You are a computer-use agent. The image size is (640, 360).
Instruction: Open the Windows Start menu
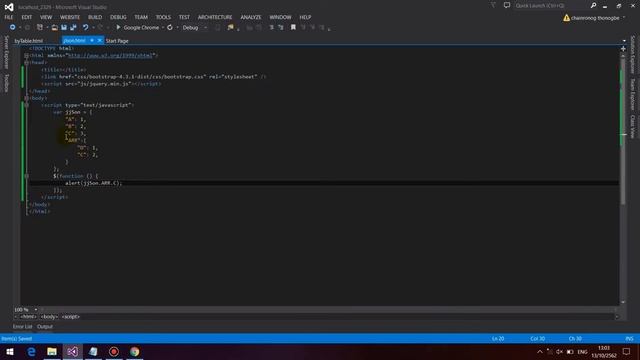point(10,351)
